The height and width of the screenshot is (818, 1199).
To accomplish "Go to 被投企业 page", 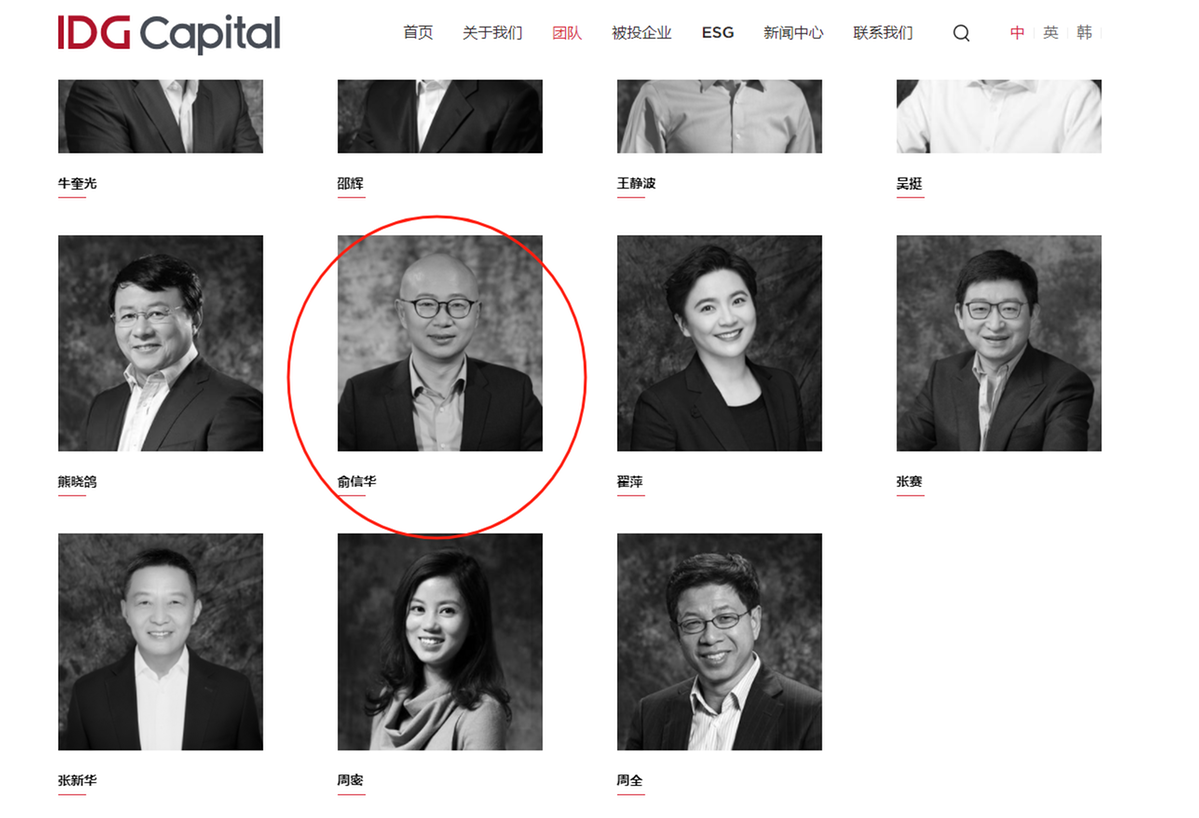I will click(x=642, y=32).
